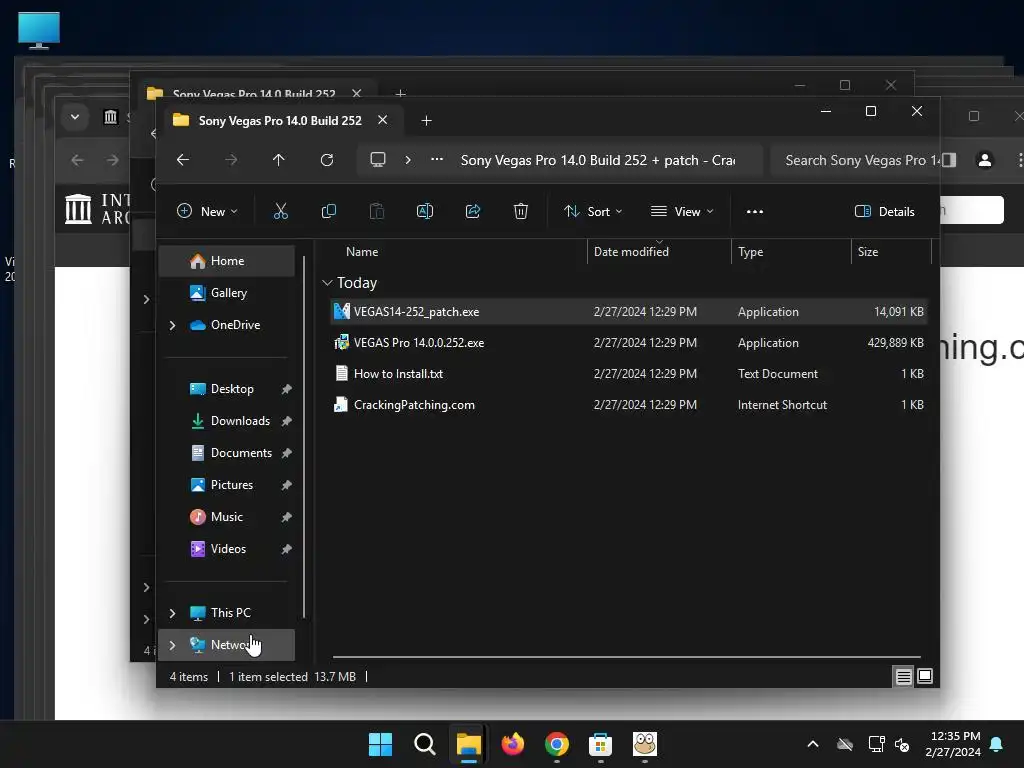Click the pin icon next to Desktop
The height and width of the screenshot is (768, 1024).
[286, 389]
